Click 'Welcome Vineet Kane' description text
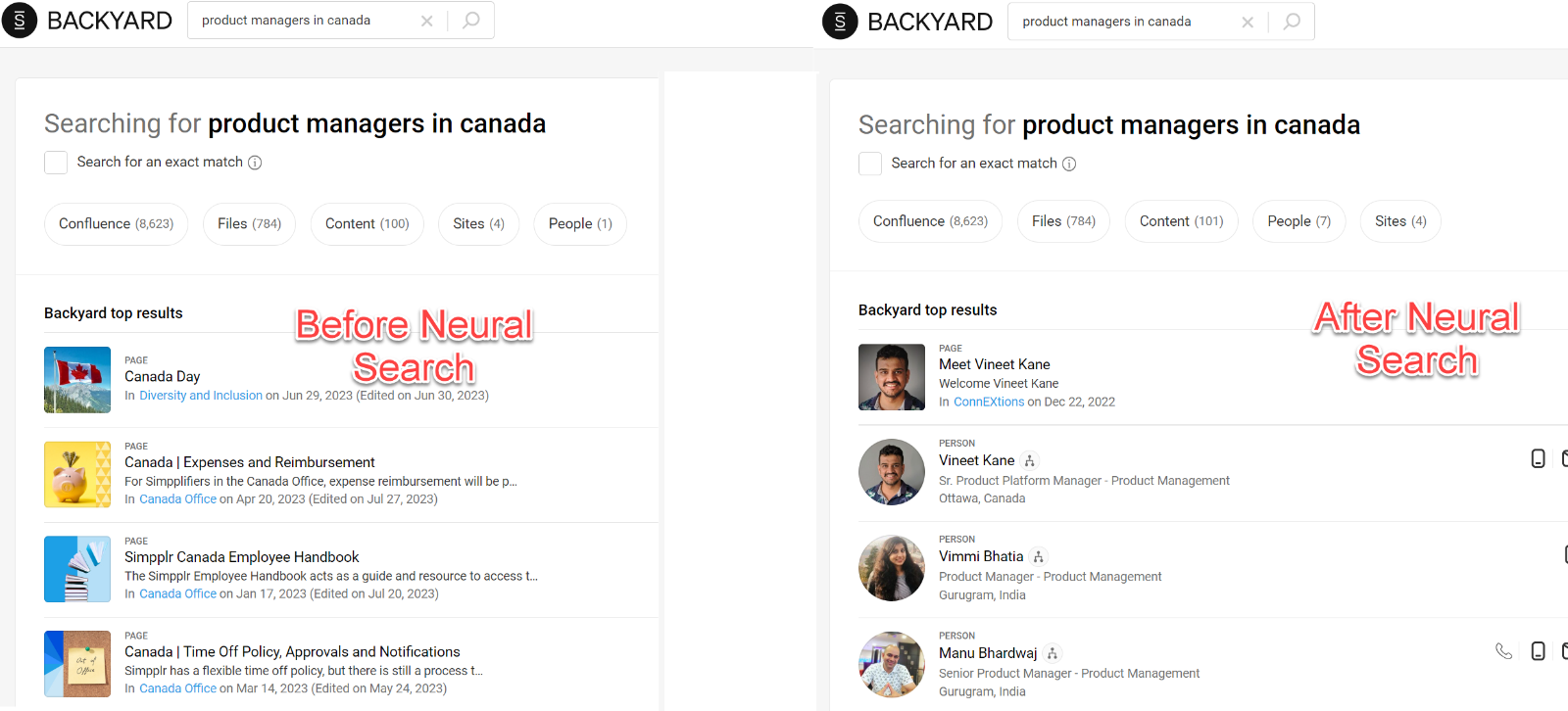 pos(999,384)
